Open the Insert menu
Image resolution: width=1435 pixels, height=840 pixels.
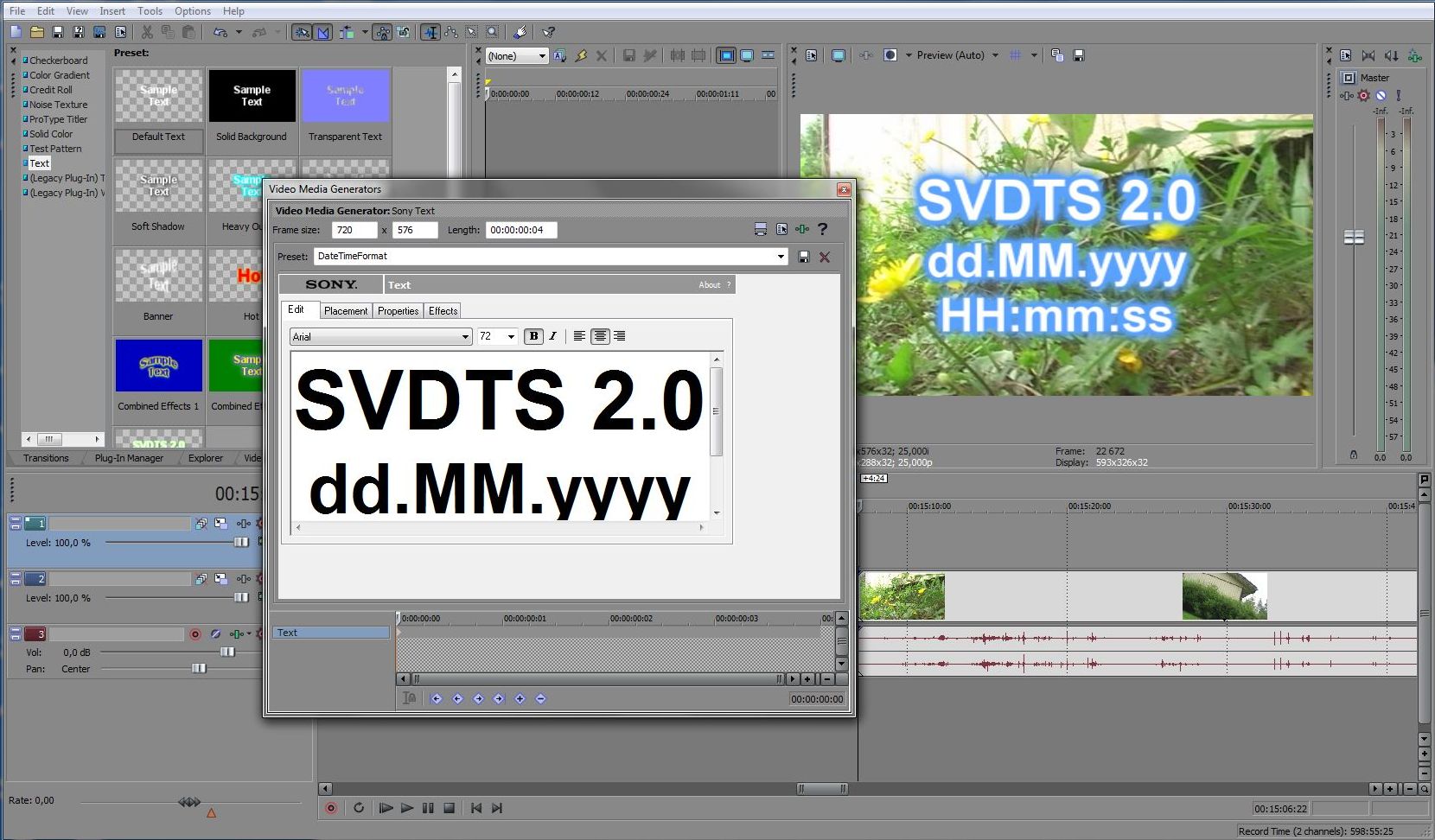112,11
